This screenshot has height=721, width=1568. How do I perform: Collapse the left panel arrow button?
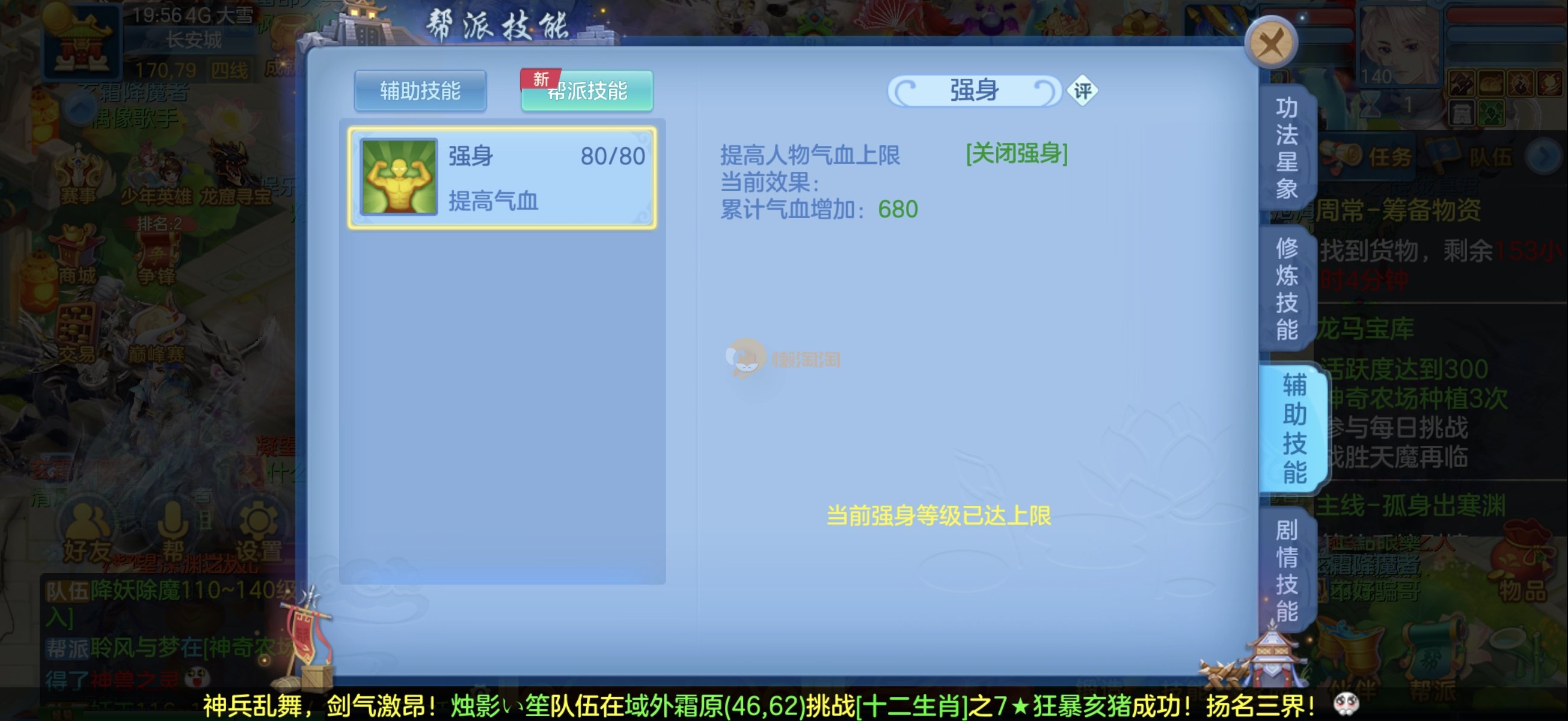tap(80, 110)
